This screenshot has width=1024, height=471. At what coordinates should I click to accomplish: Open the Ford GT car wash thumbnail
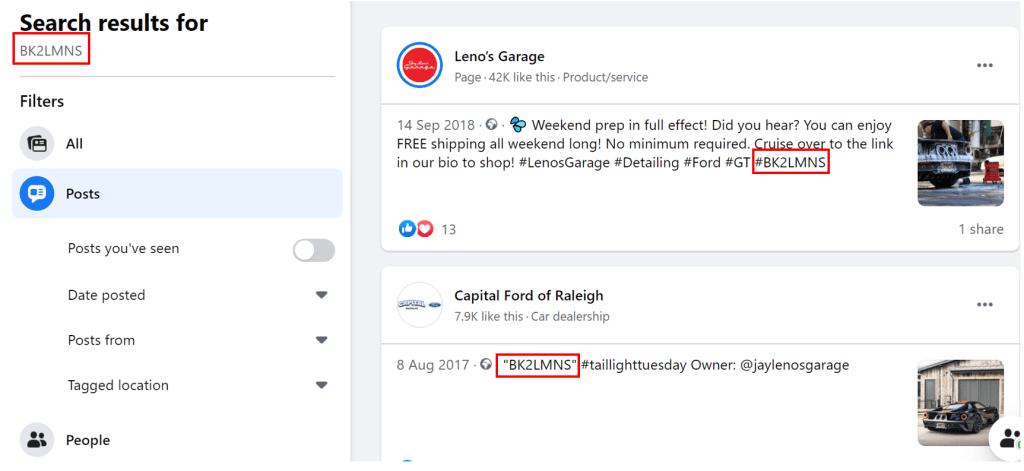[961, 163]
